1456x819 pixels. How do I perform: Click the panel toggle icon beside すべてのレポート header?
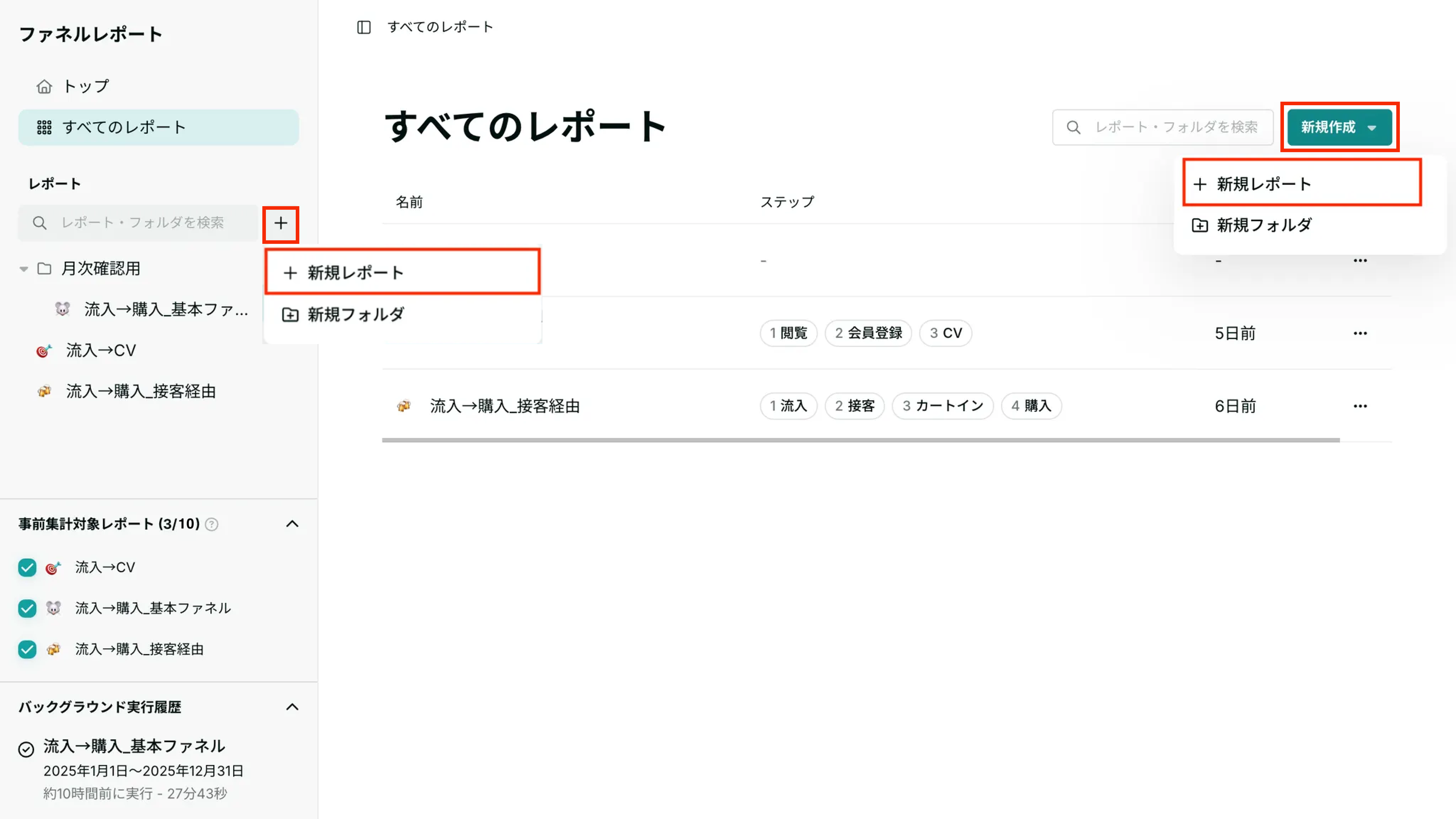tap(364, 27)
